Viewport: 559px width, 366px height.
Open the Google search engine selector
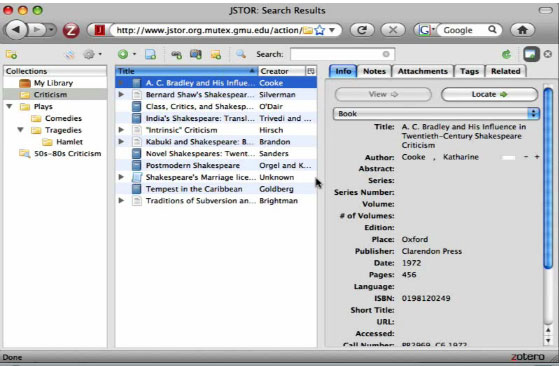(x=426, y=30)
